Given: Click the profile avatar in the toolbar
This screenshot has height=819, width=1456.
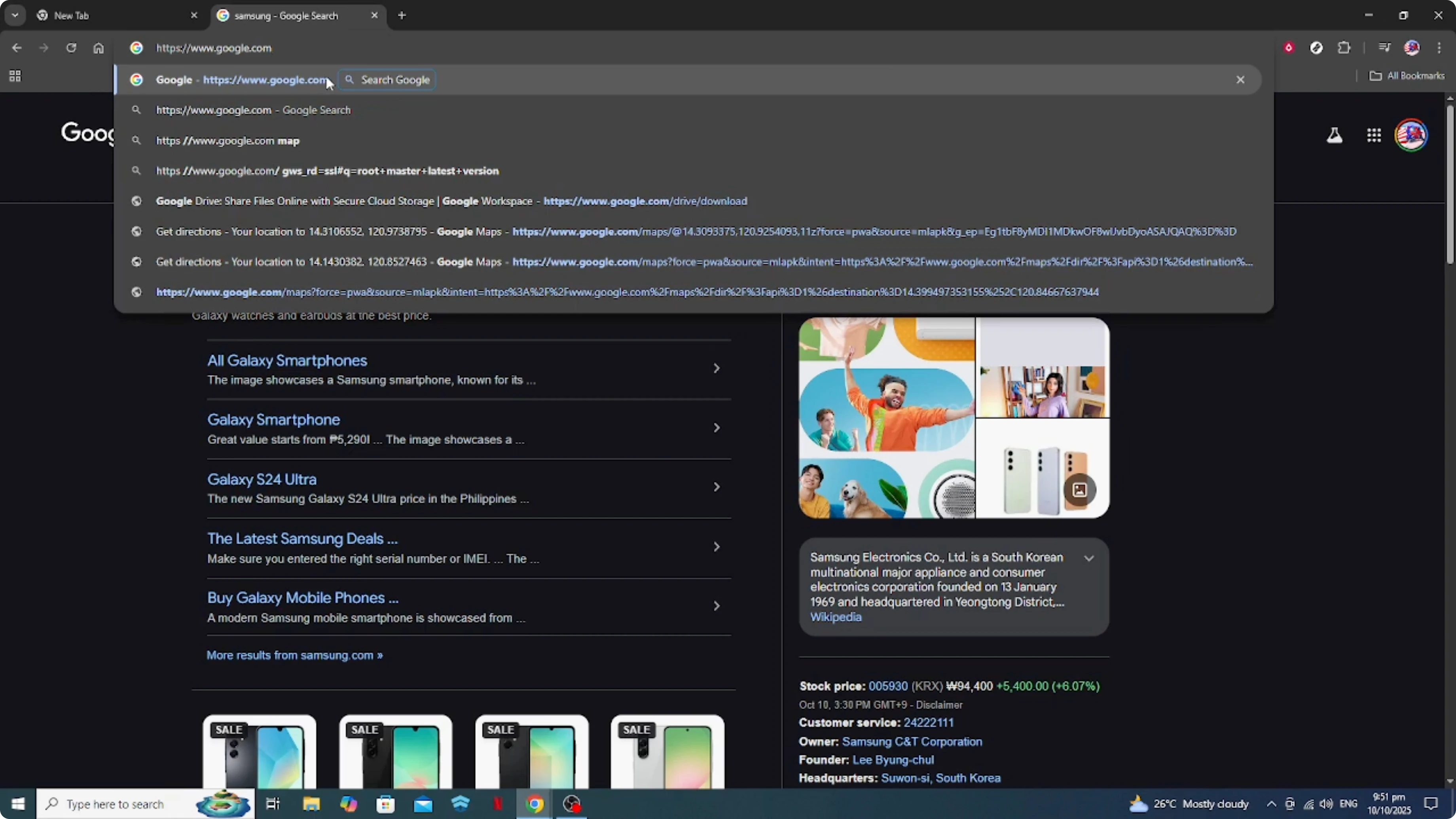Looking at the screenshot, I should [x=1412, y=47].
